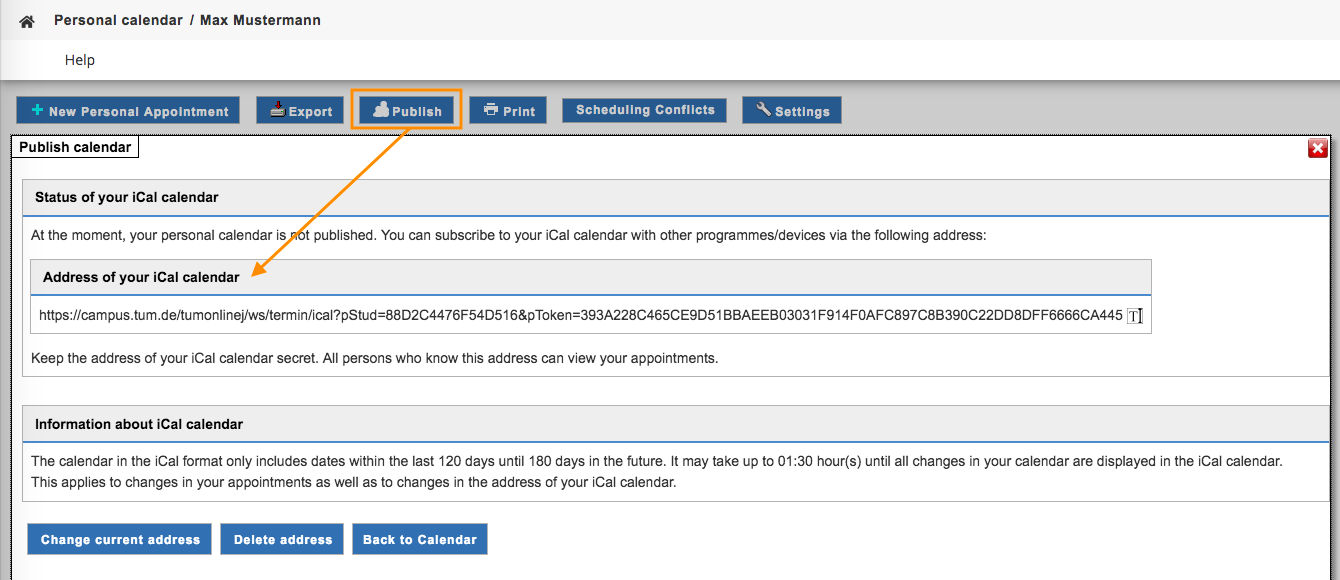Select the Publish calendar panel title
Screen dimensions: 1340x580
coord(75,147)
